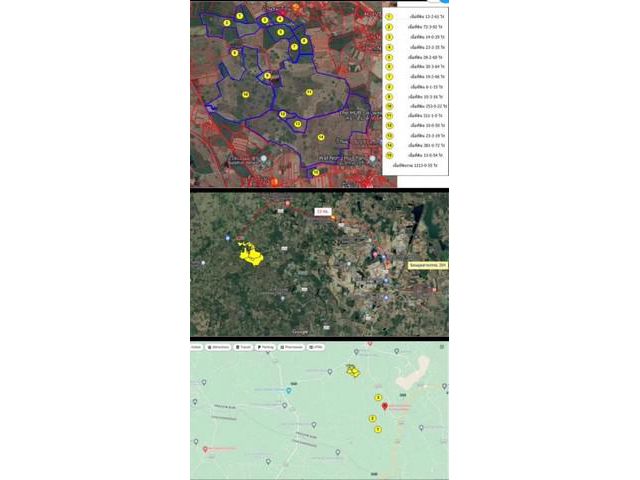The height and width of the screenshot is (480, 640).
Task: Click the red location pin near yellow marker 3
Action: (384, 406)
